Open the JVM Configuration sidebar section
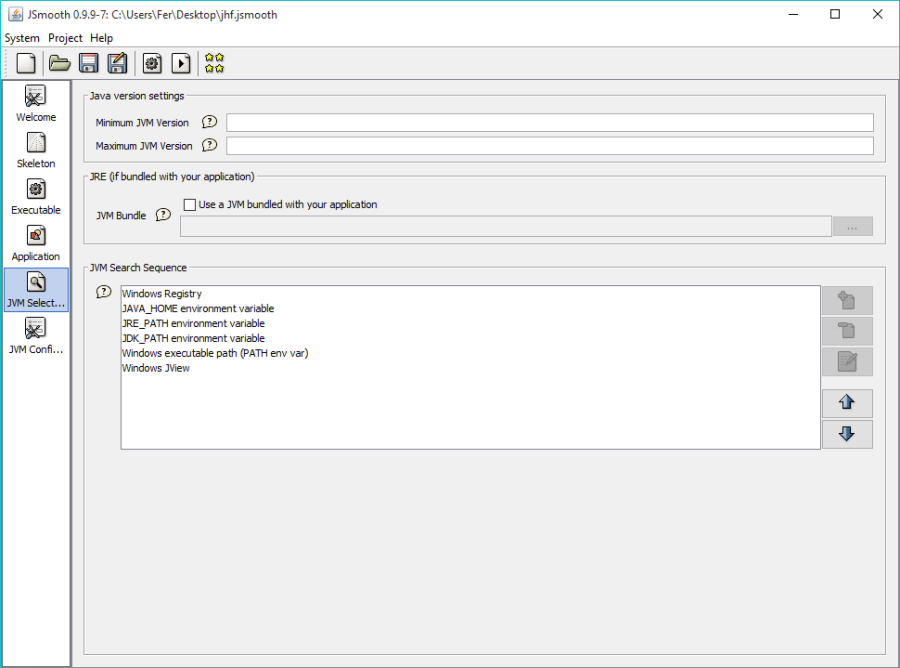 36,337
